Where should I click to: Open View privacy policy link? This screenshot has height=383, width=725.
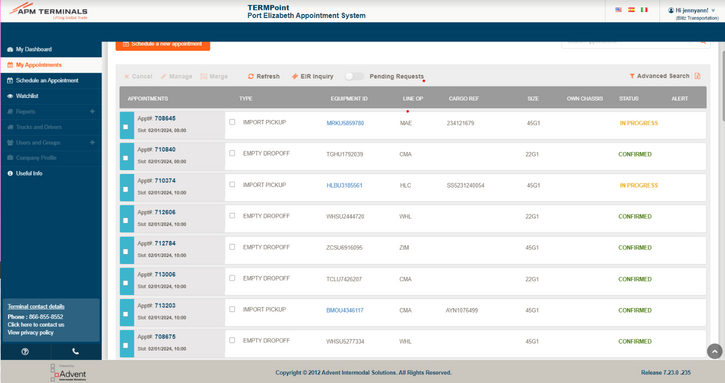31,333
